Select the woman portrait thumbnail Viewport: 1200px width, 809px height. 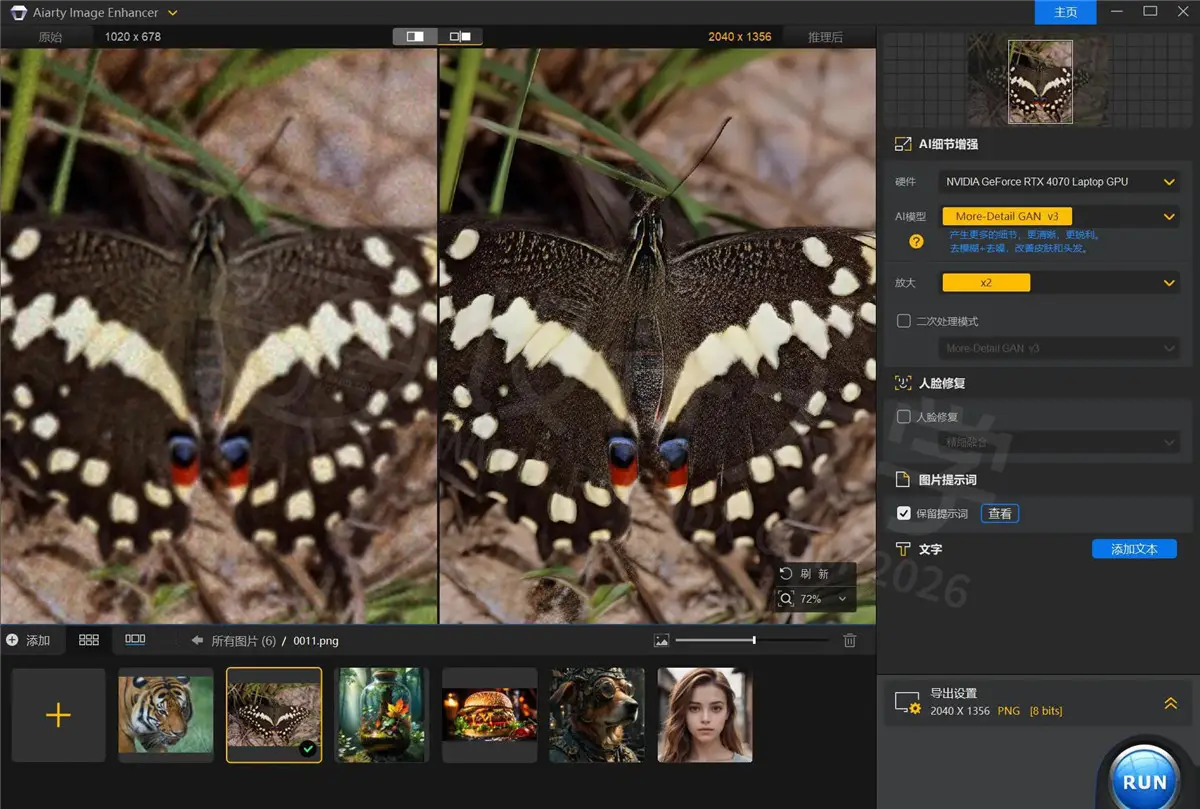tap(705, 715)
